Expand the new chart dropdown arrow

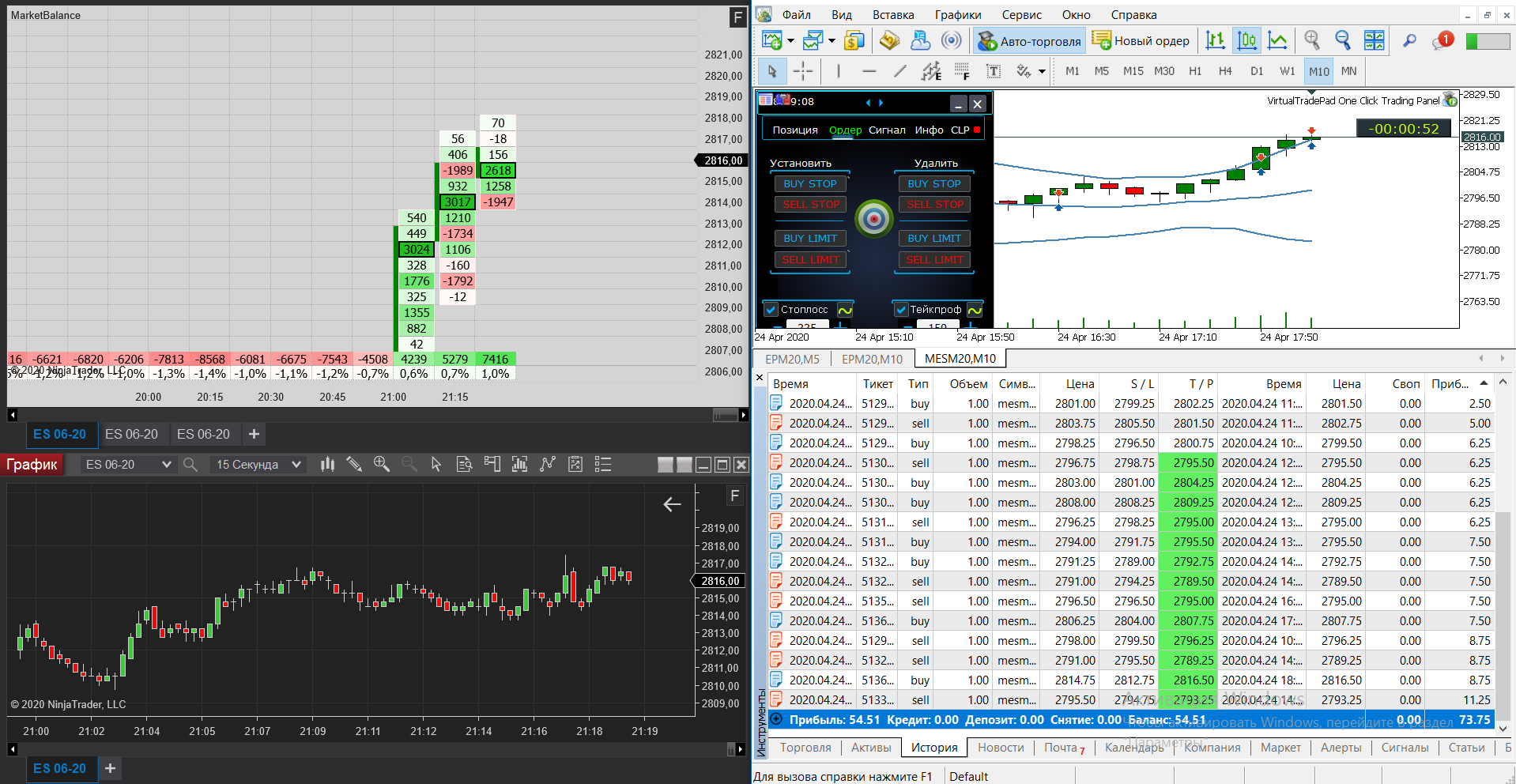click(x=790, y=41)
